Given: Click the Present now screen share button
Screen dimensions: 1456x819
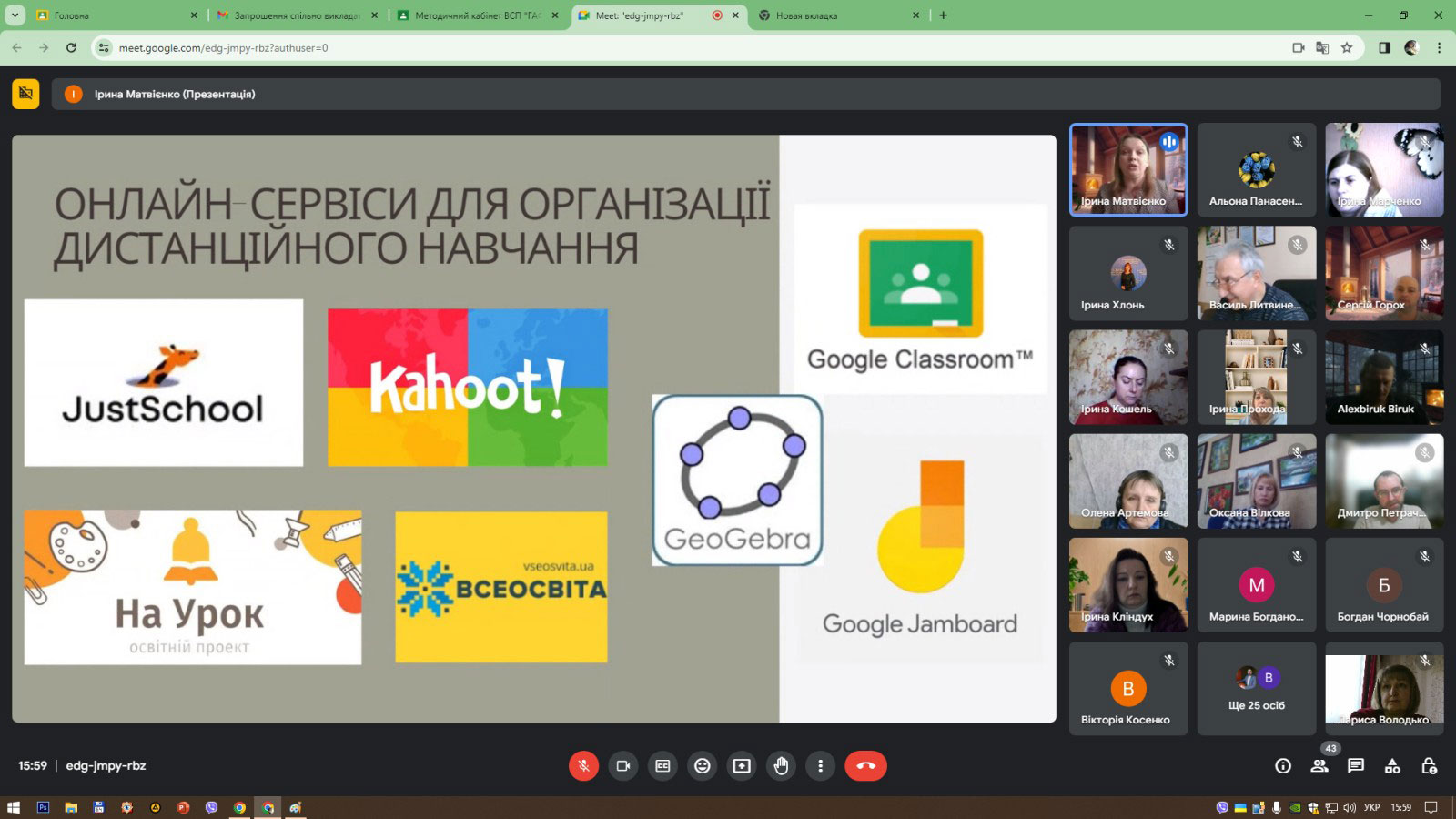Looking at the screenshot, I should tap(742, 766).
